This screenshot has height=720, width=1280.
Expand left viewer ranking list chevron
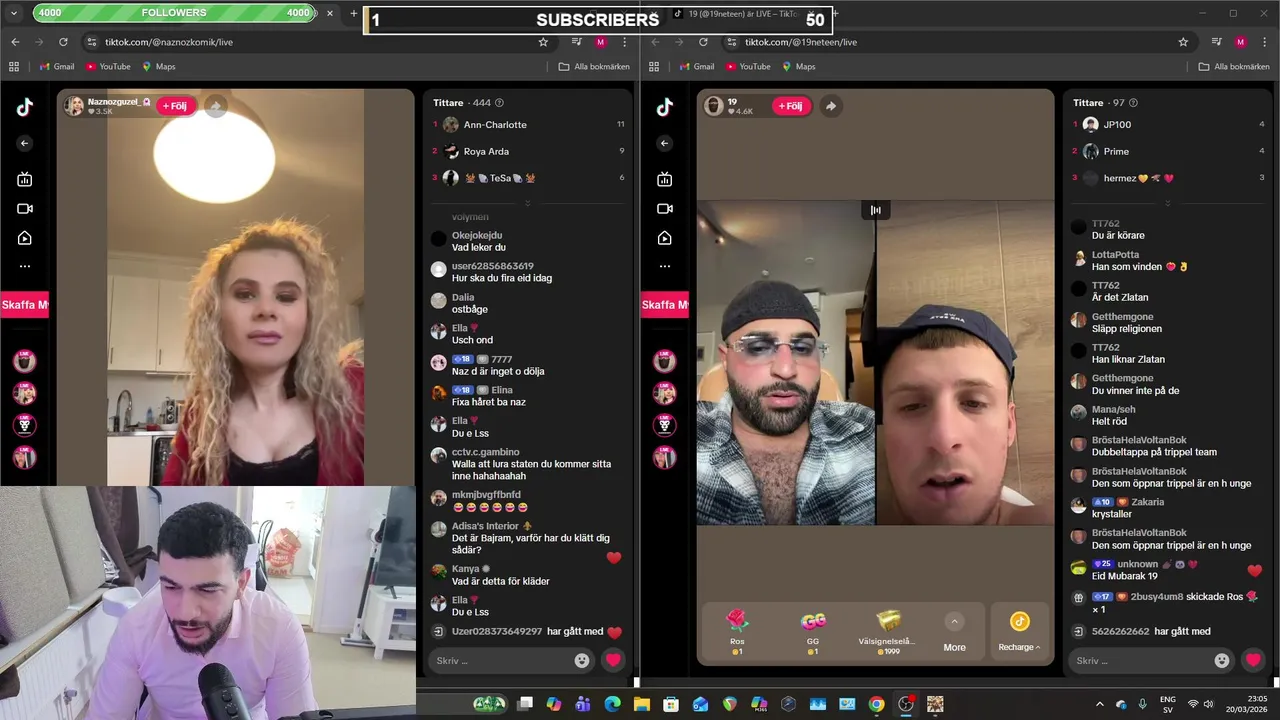tap(527, 203)
